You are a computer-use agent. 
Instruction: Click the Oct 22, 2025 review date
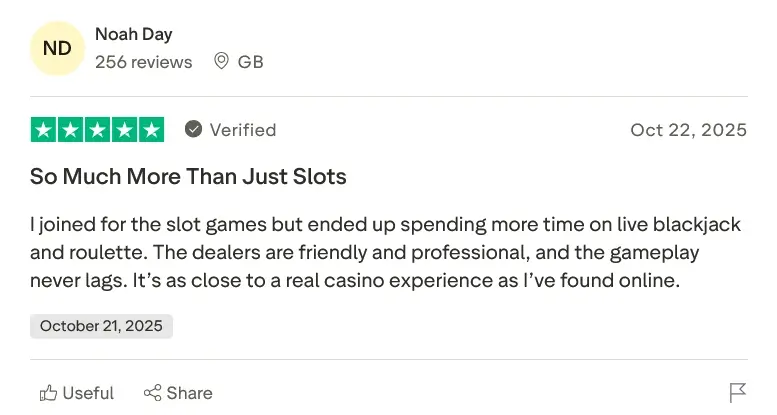[688, 130]
